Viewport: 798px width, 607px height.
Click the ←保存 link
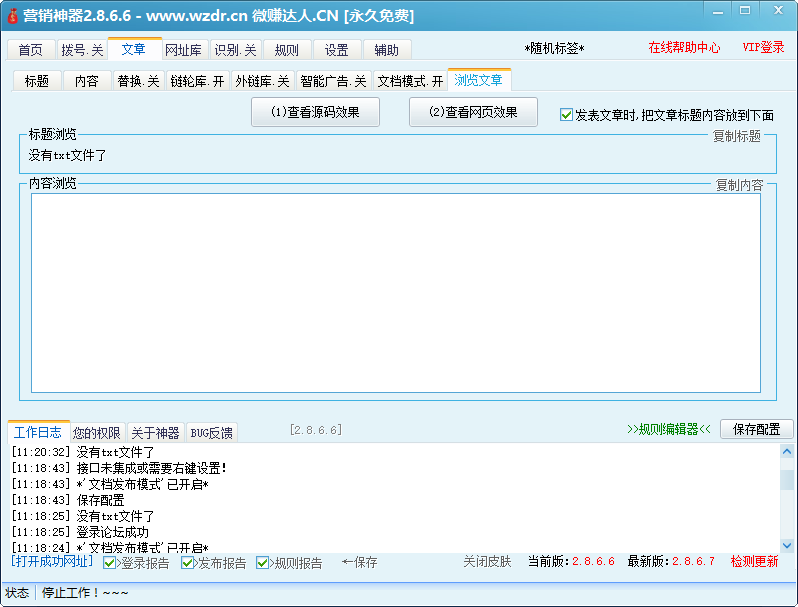[x=360, y=562]
